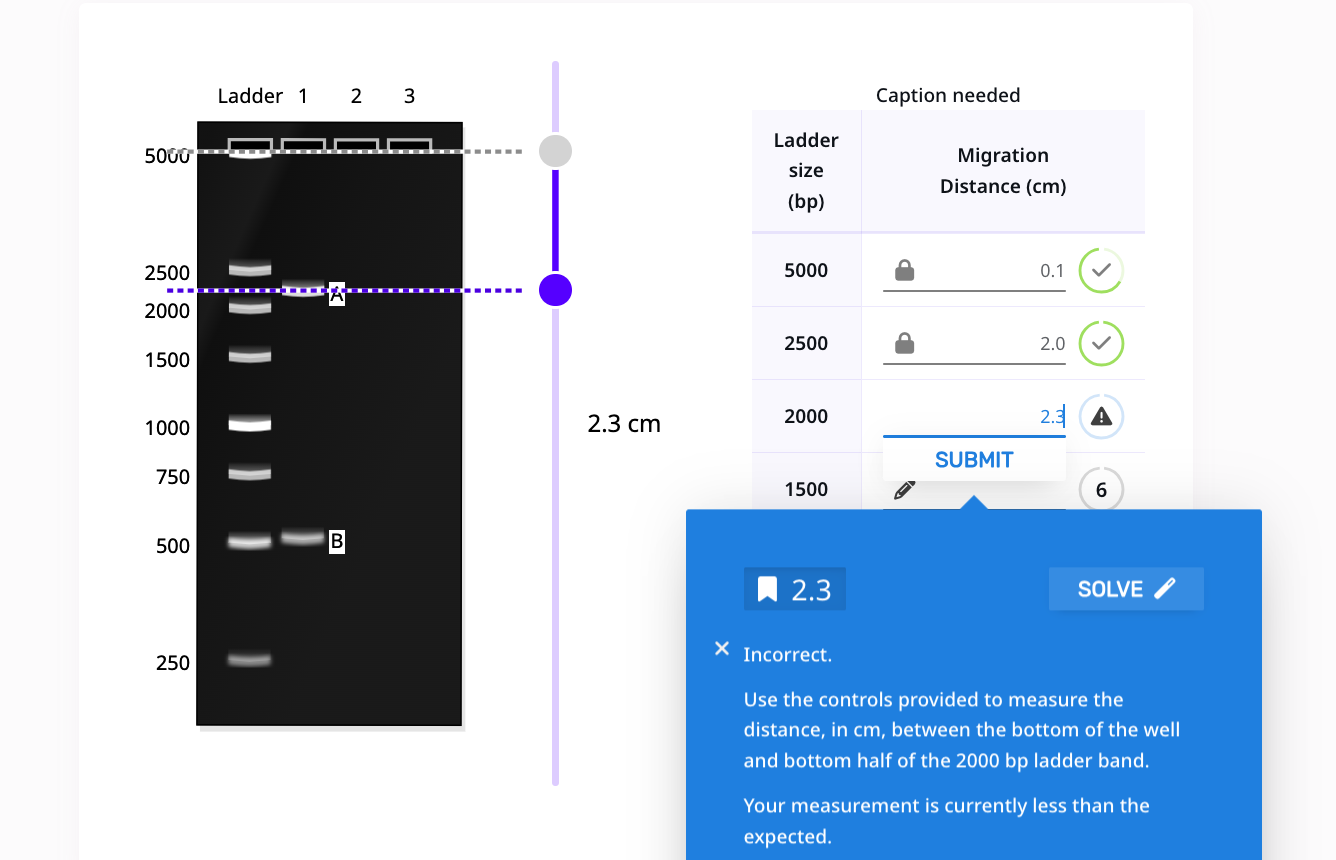Viewport: 1336px width, 860px height.
Task: Click the SOLVE button
Action: [1126, 589]
